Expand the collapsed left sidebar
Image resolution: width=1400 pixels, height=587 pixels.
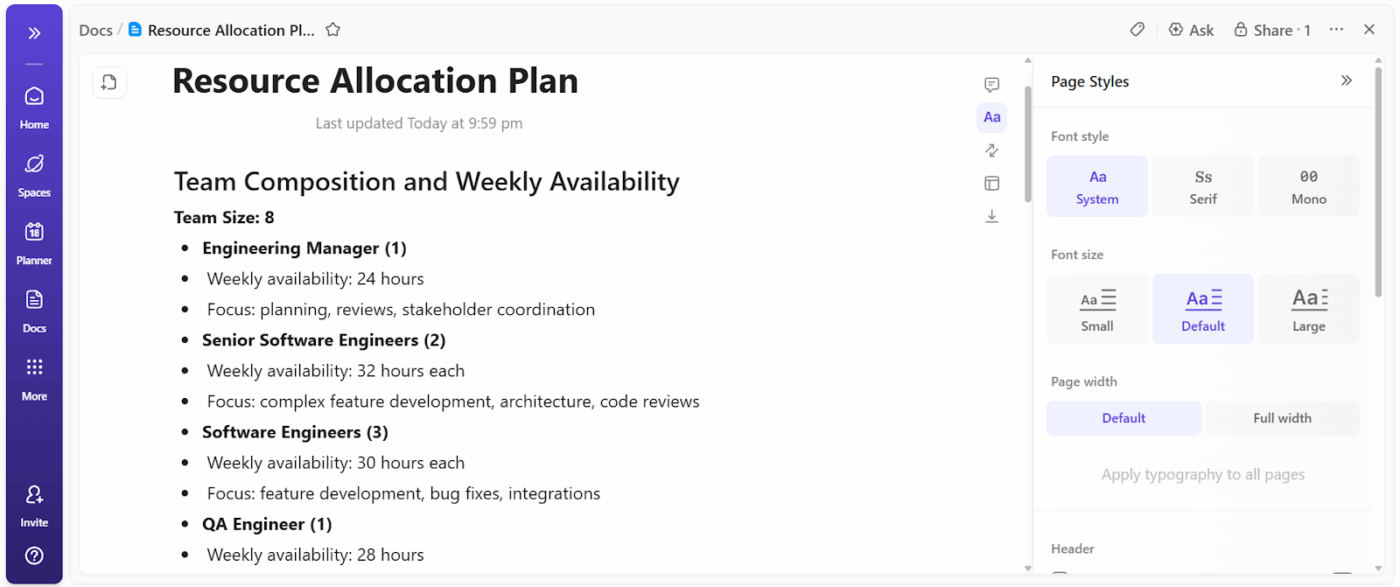pos(34,30)
